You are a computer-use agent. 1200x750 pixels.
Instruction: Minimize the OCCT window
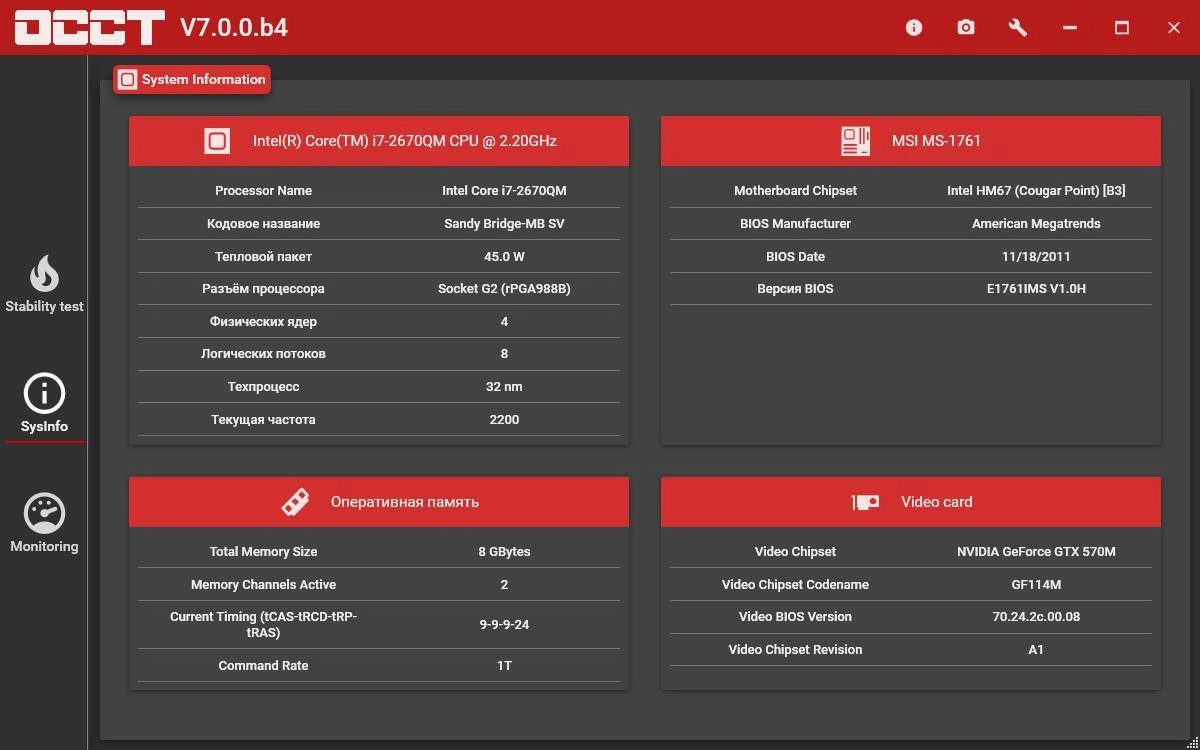click(1070, 27)
